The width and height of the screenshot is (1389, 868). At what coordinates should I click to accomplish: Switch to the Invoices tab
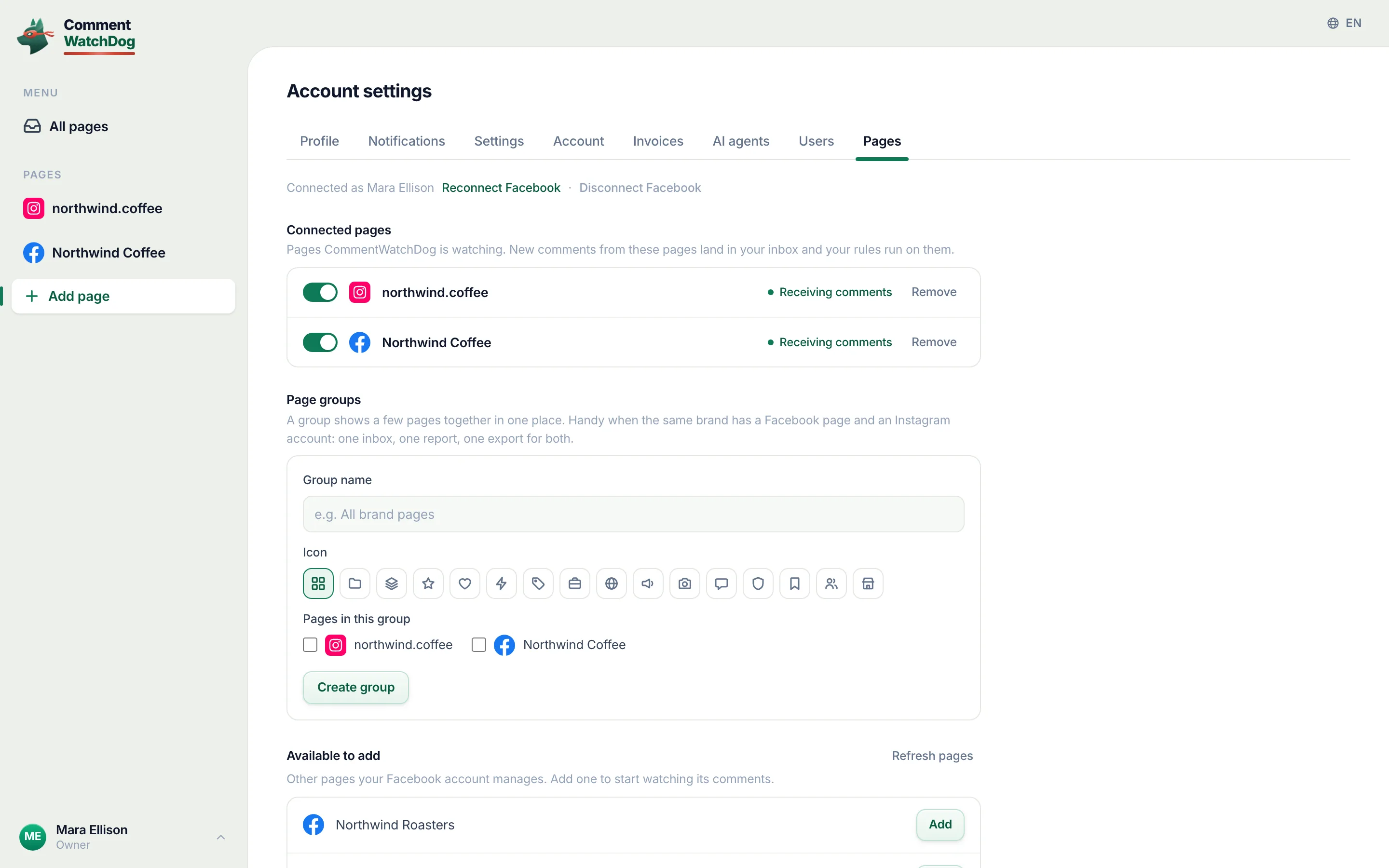pyautogui.click(x=658, y=141)
